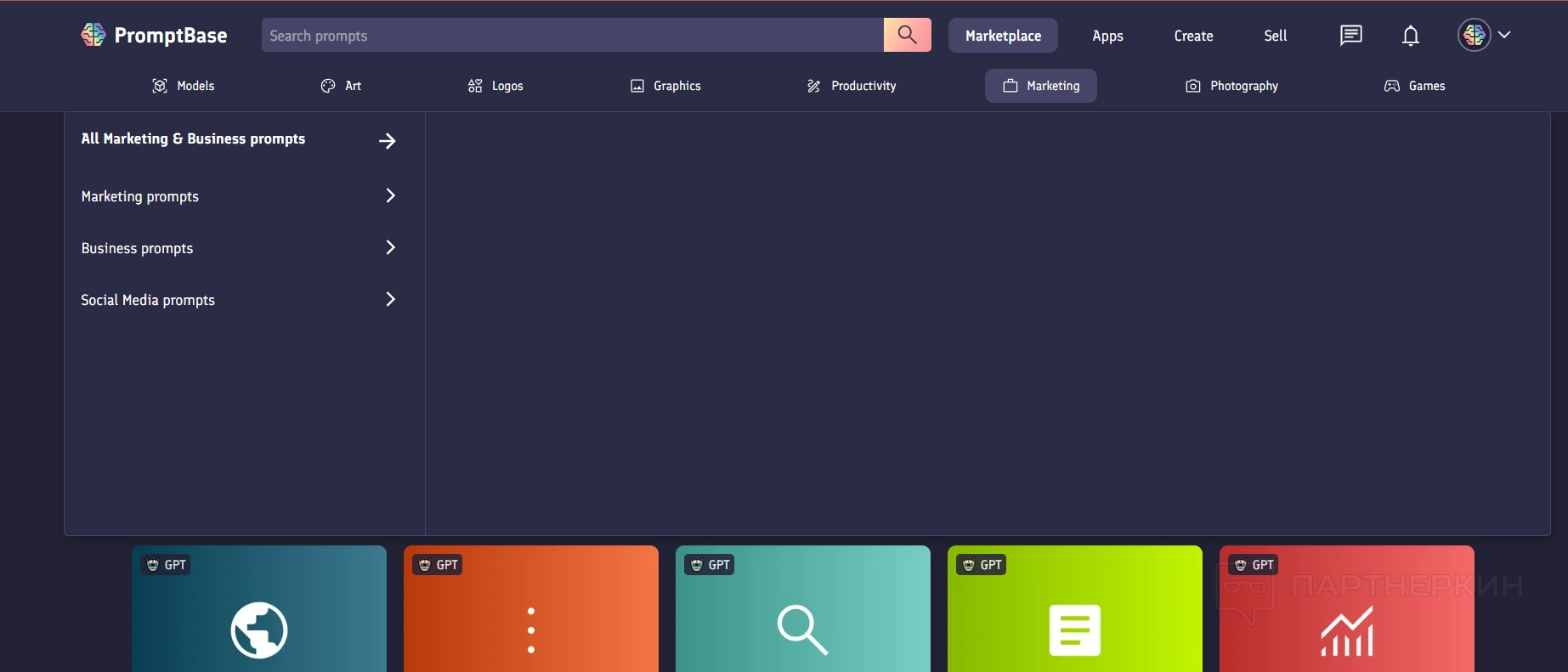Viewport: 1568px width, 672px height.
Task: Select the Logos category label
Action: pyautogui.click(x=507, y=86)
